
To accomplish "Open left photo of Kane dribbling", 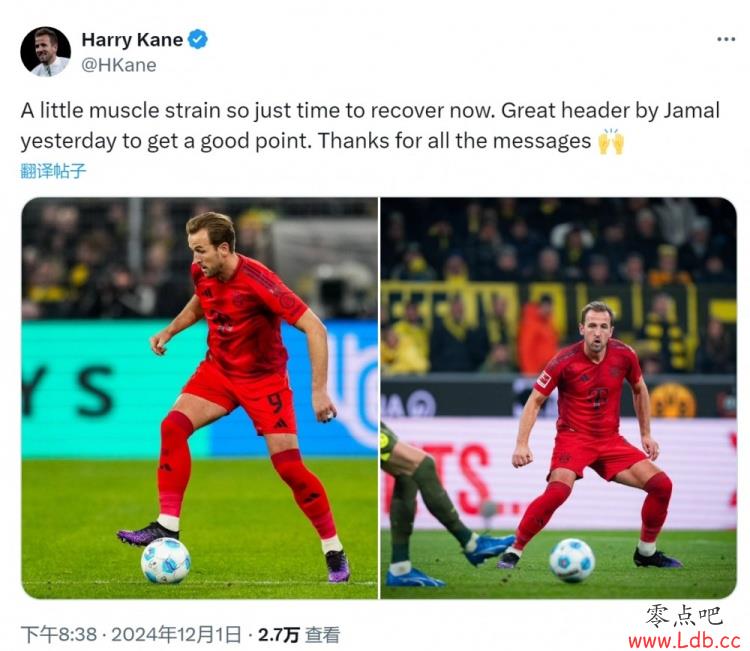I will click(x=199, y=398).
